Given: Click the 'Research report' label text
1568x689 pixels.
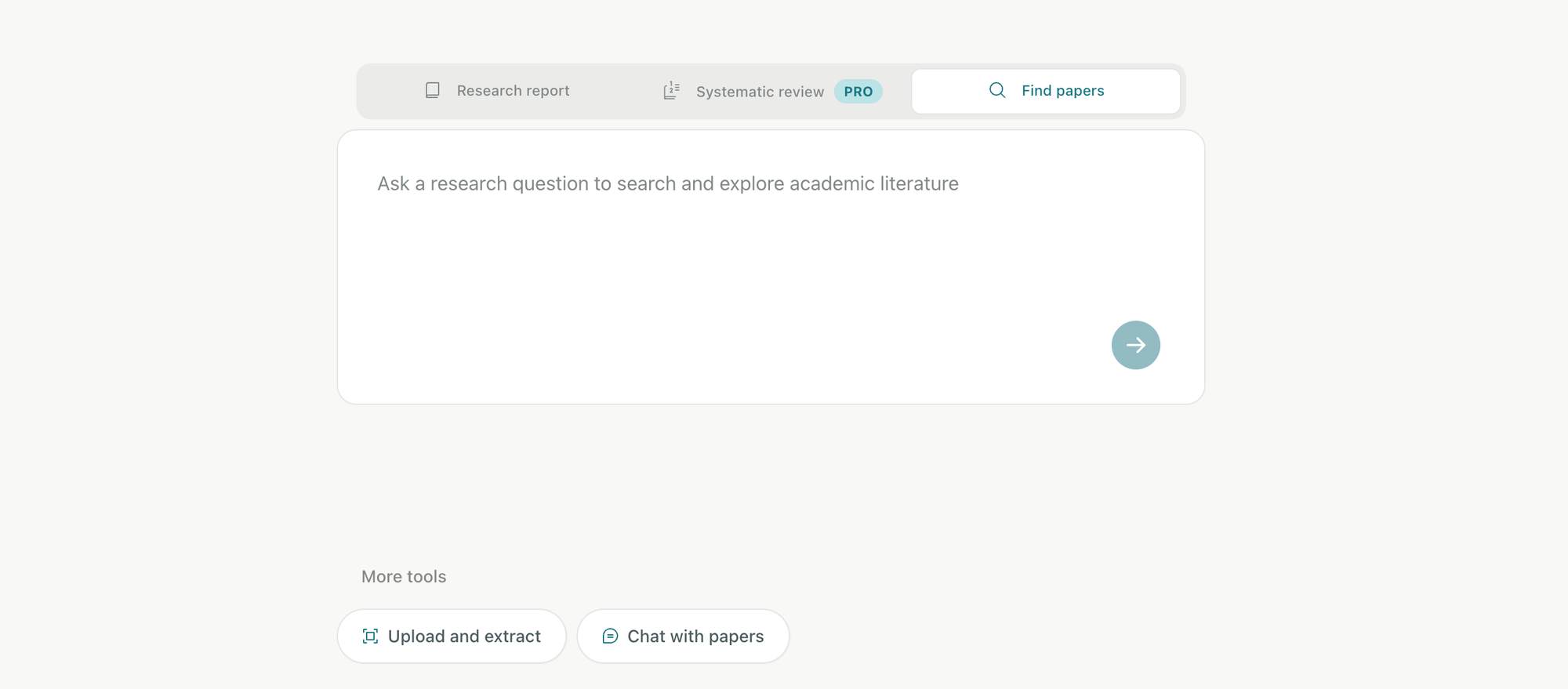Looking at the screenshot, I should point(513,91).
